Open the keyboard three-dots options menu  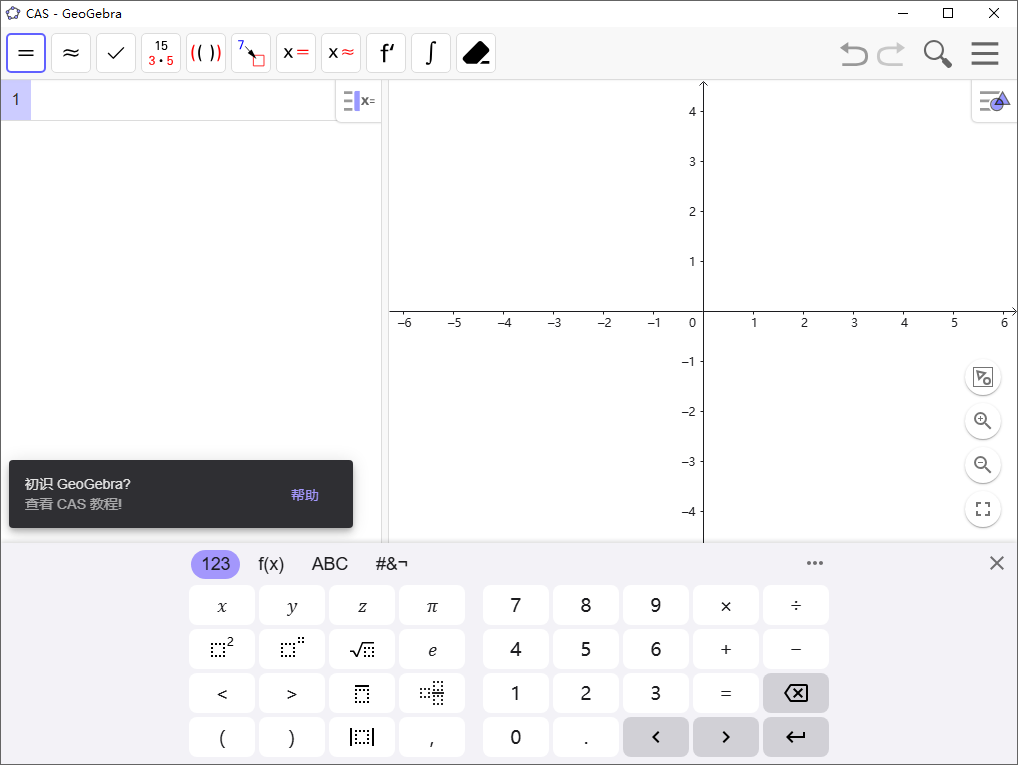tap(815, 563)
